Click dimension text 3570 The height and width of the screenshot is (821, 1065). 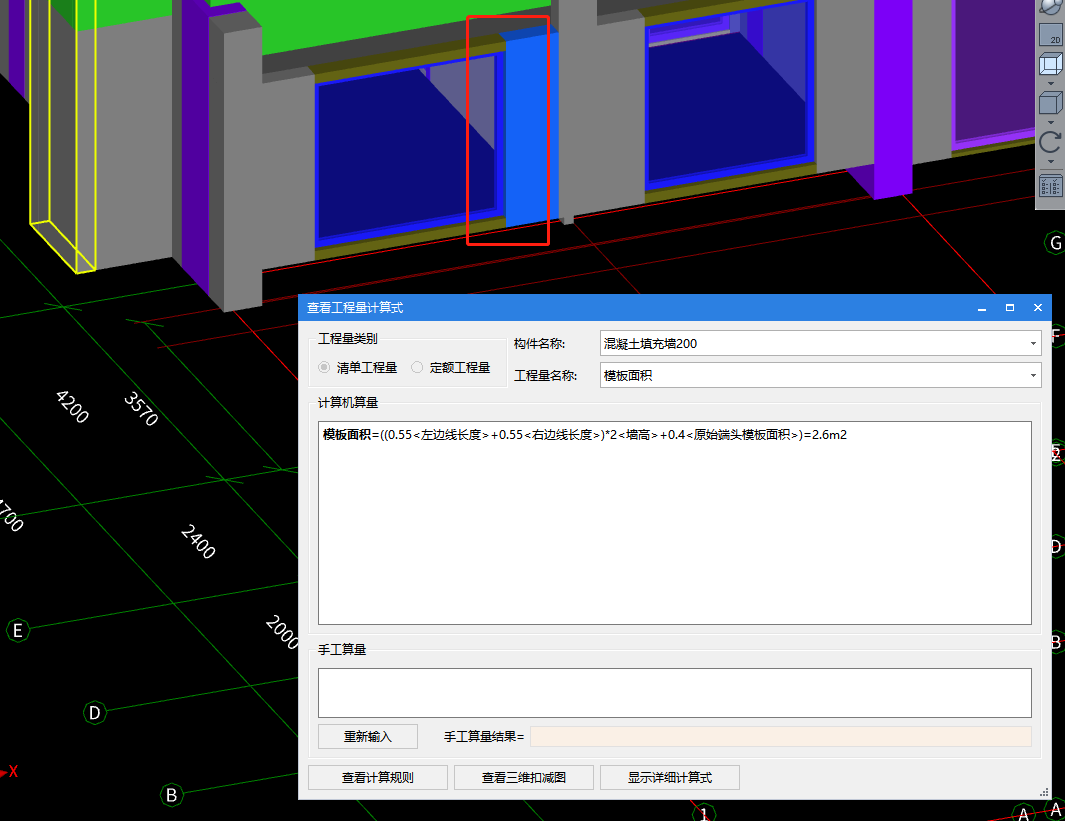141,409
